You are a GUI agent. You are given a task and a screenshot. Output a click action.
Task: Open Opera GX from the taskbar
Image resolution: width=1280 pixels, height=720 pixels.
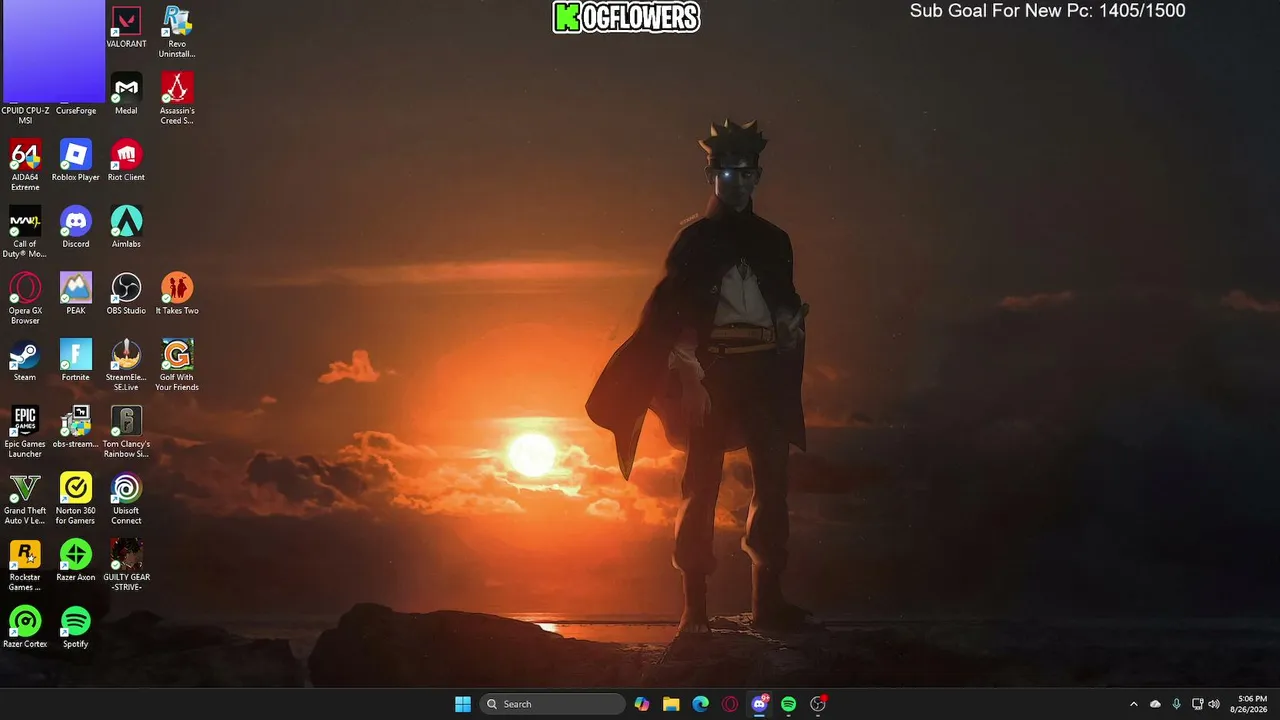[730, 704]
